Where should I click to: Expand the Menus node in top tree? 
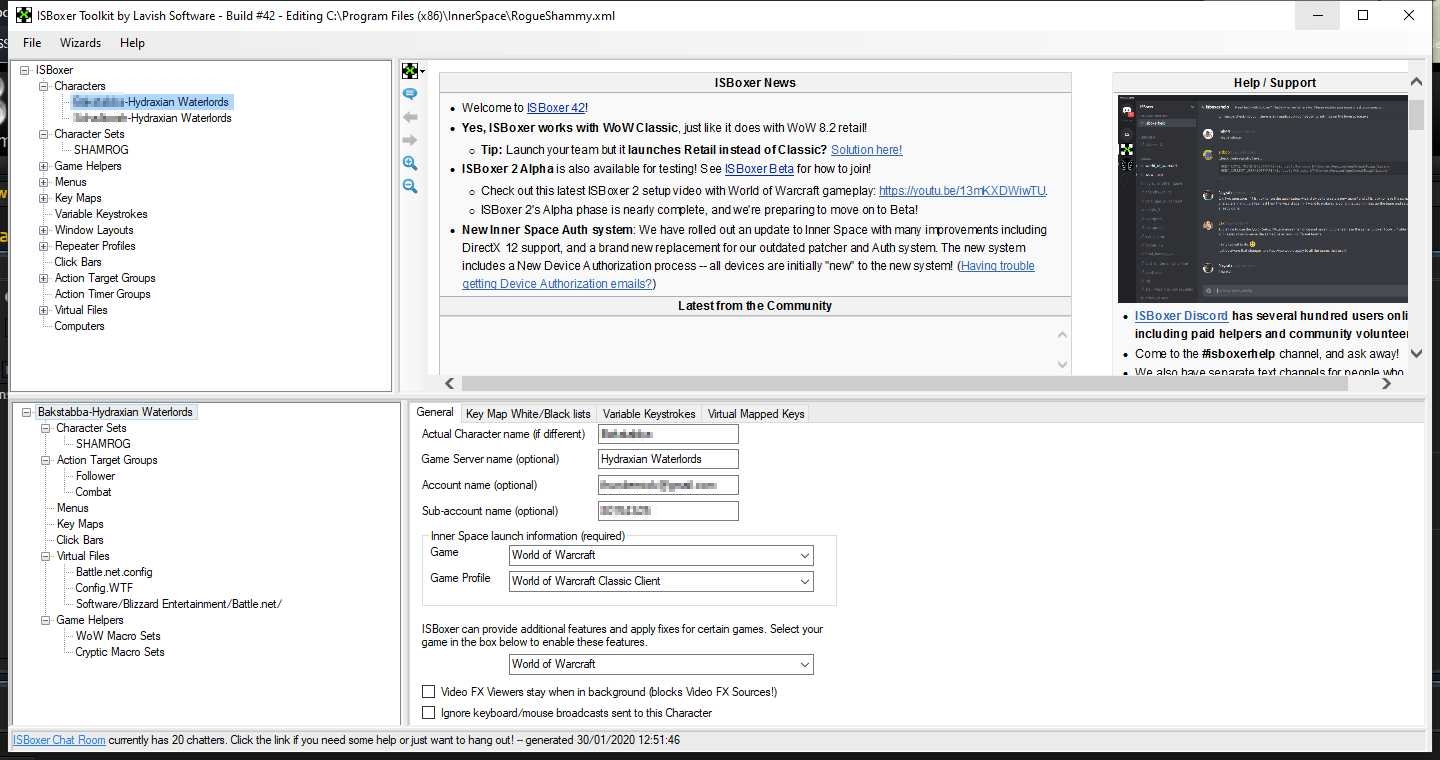[x=44, y=182]
